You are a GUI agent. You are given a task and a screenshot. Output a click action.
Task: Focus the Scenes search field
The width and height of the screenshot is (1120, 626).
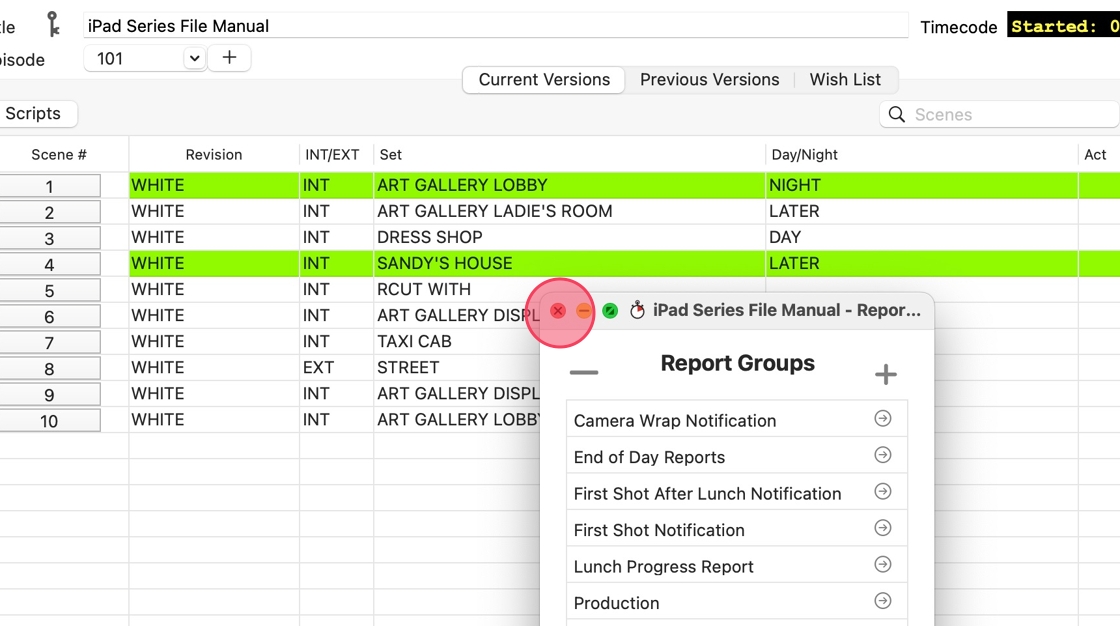pos(999,114)
